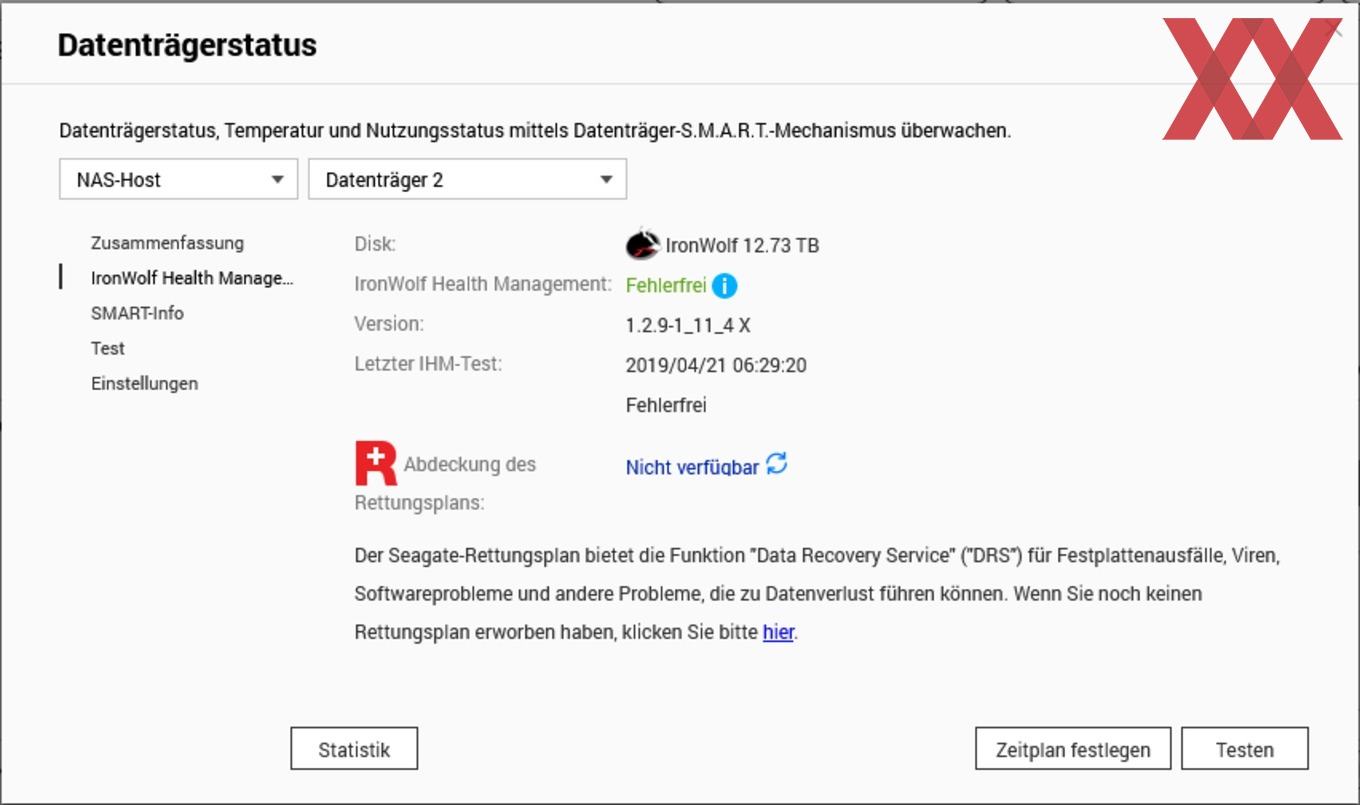
Task: Click the Statistik button
Action: [354, 749]
